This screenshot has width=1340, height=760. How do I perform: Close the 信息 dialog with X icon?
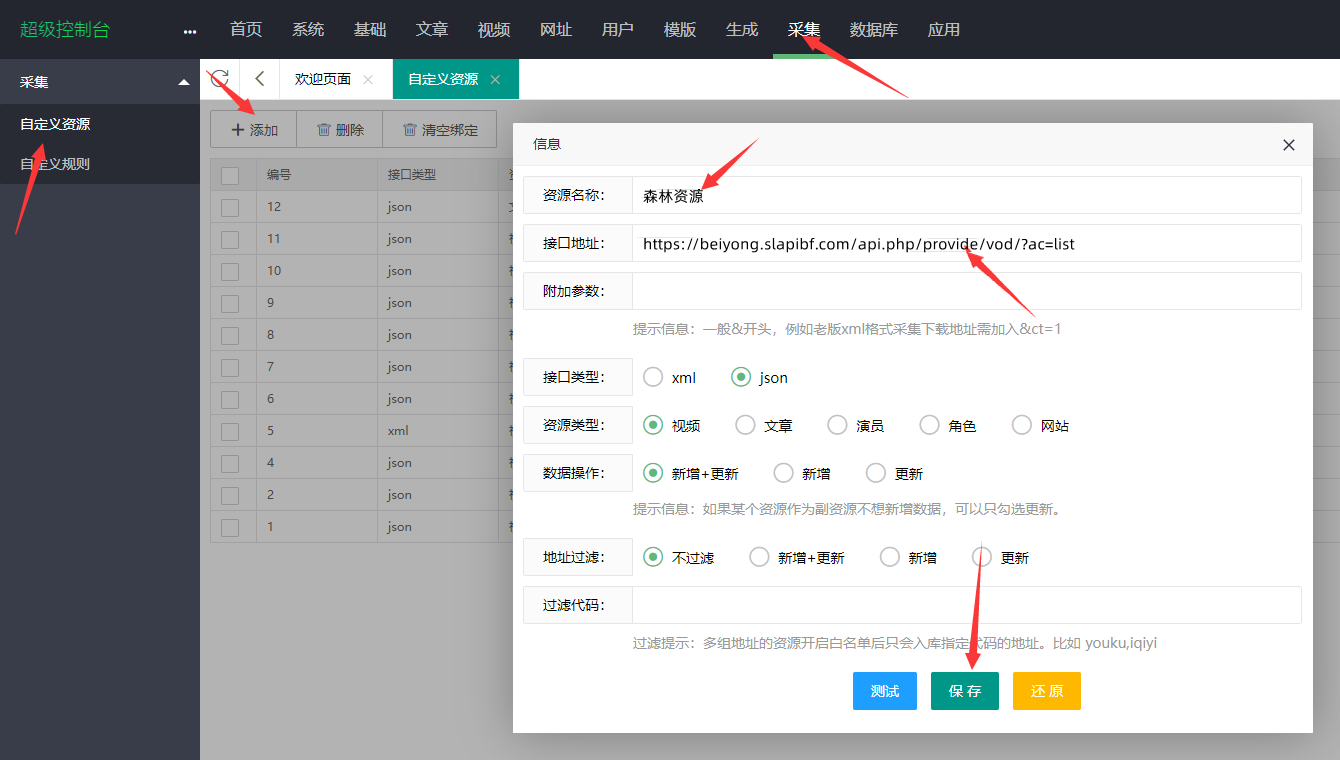(x=1289, y=145)
